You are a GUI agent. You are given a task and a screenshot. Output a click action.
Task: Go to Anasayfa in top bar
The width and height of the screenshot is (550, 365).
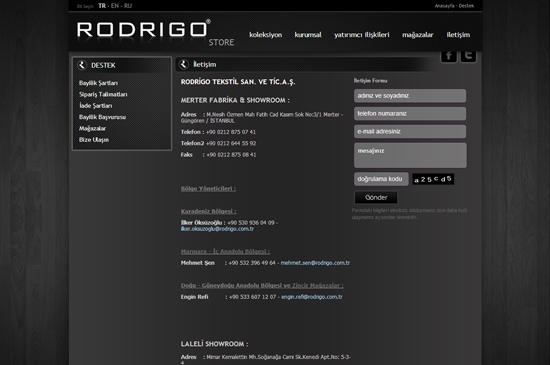444,6
